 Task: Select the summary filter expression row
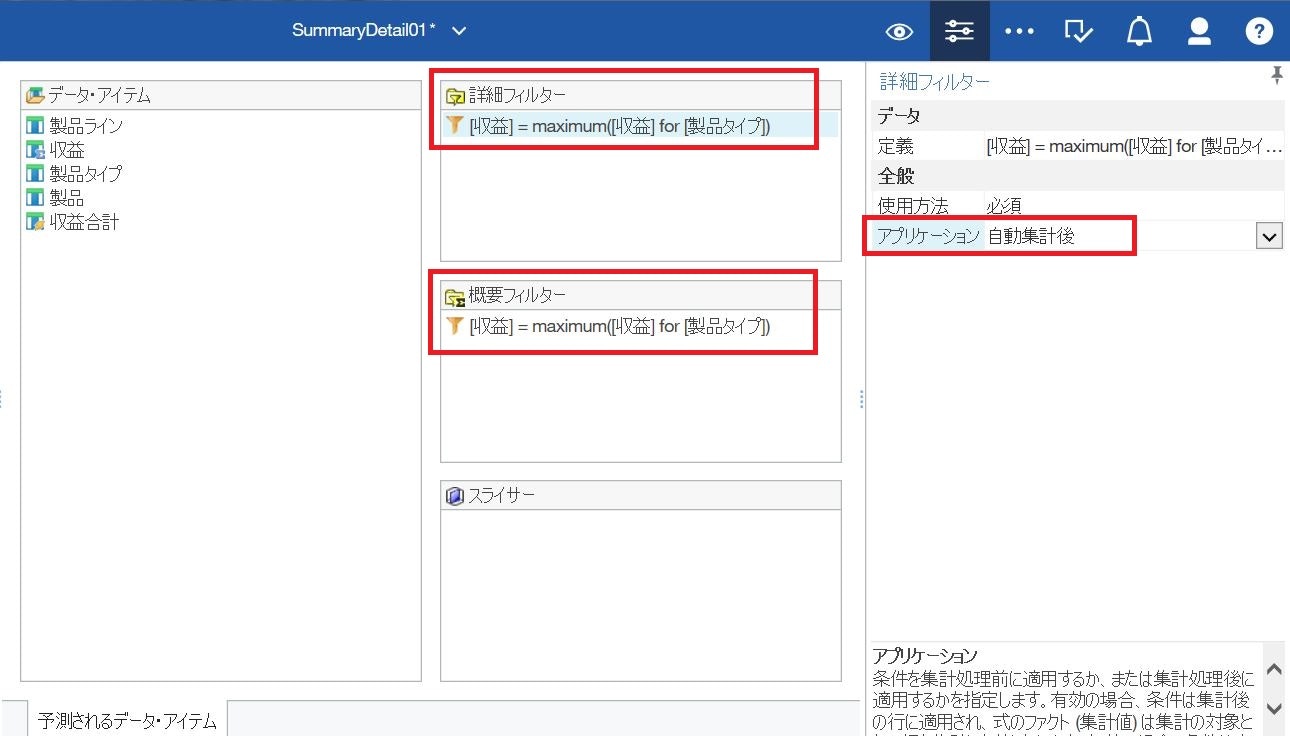[x=640, y=326]
